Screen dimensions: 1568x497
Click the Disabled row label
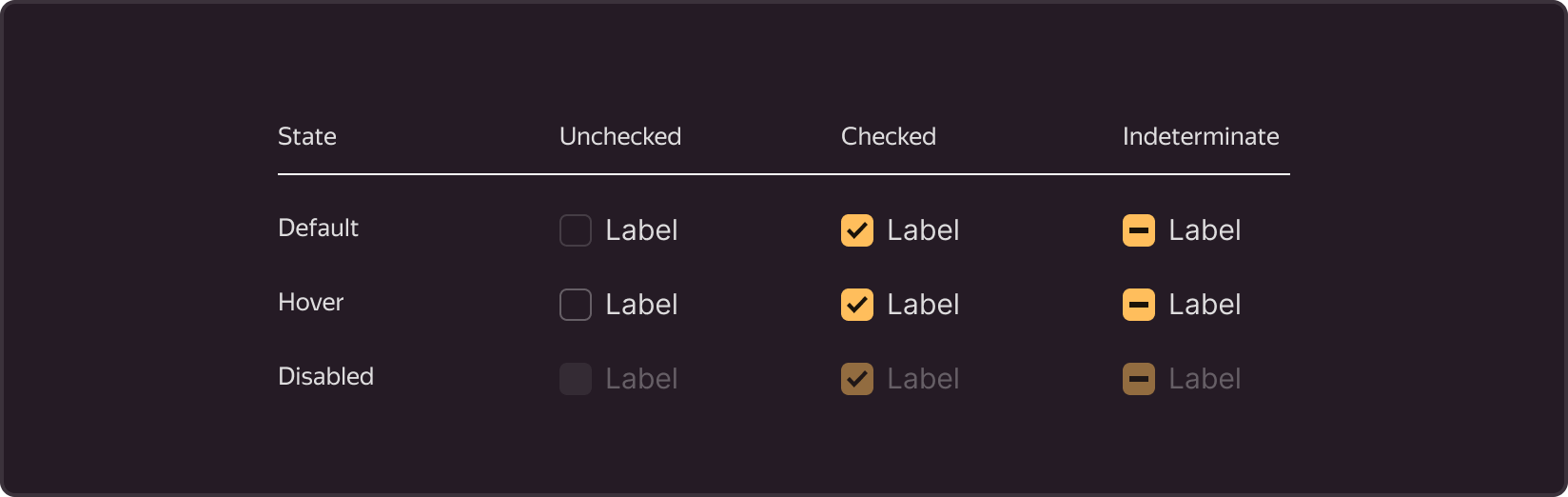click(325, 376)
